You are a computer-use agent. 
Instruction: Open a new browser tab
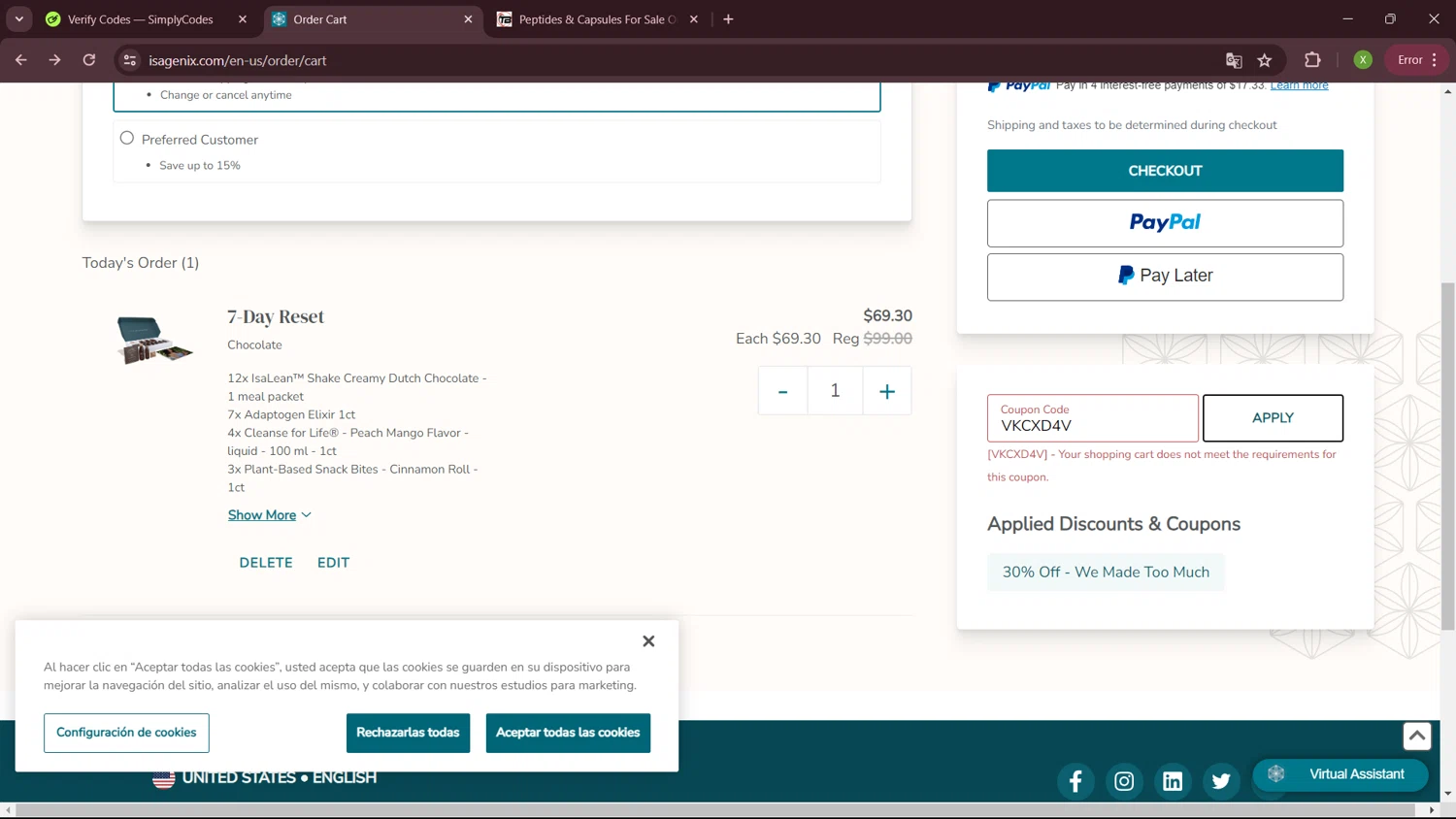[728, 19]
